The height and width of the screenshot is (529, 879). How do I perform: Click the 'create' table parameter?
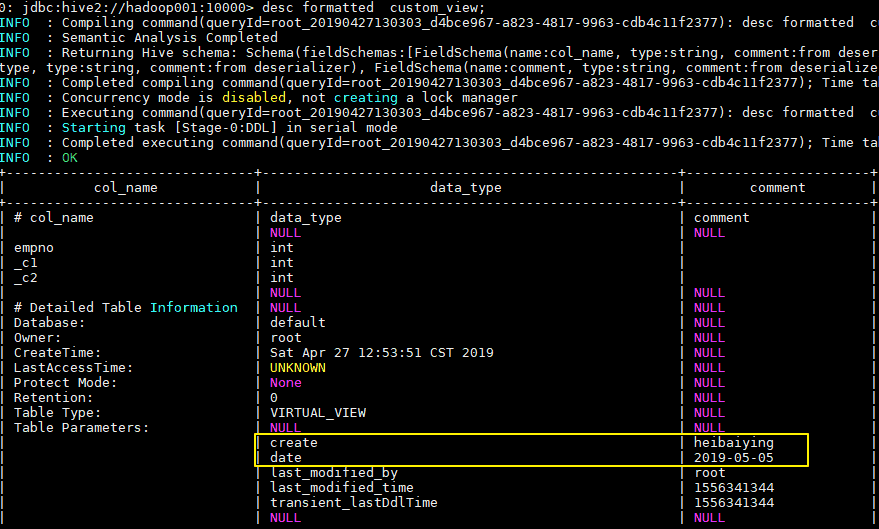293,442
